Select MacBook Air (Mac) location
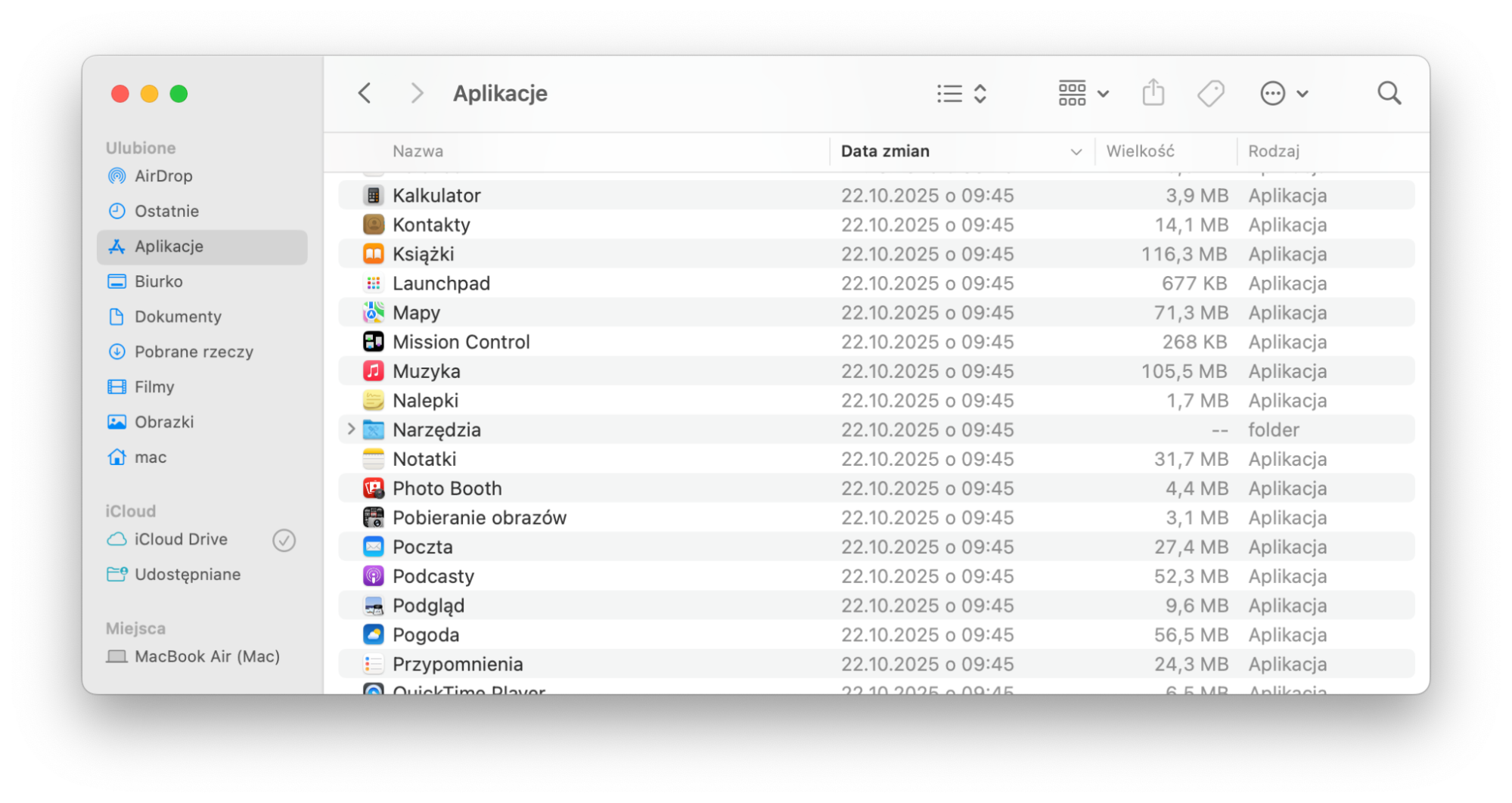 [x=202, y=656]
